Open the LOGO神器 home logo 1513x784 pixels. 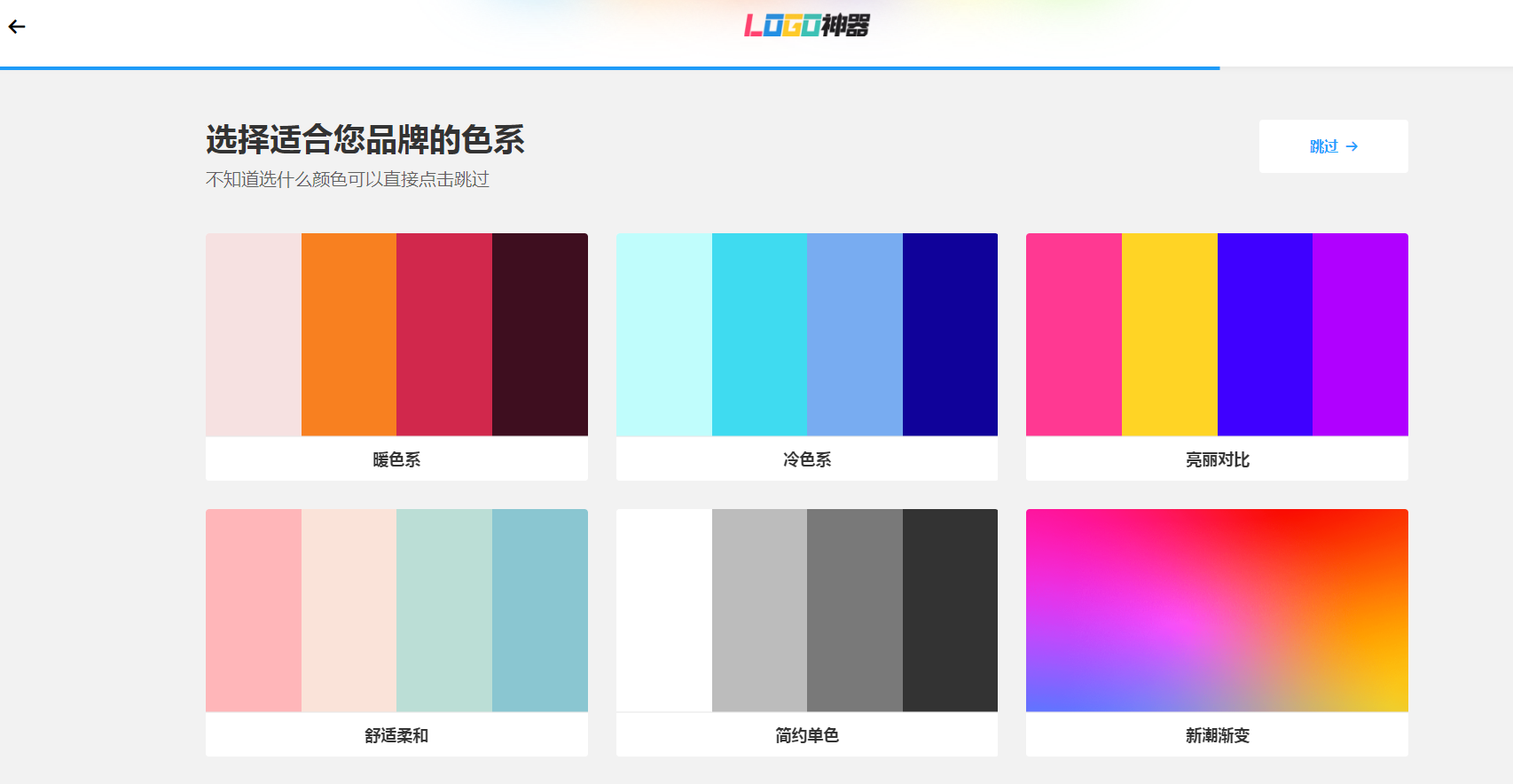806,26
